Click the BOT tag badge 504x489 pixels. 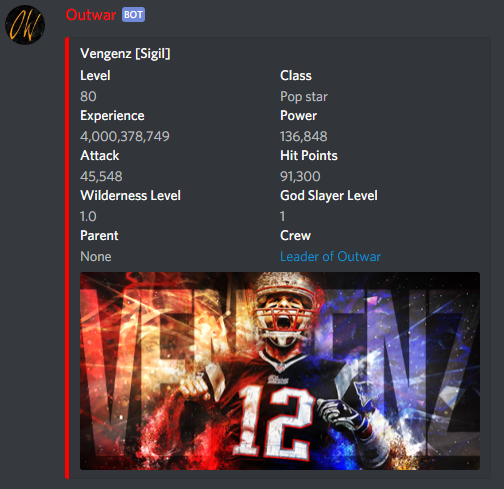coord(133,15)
